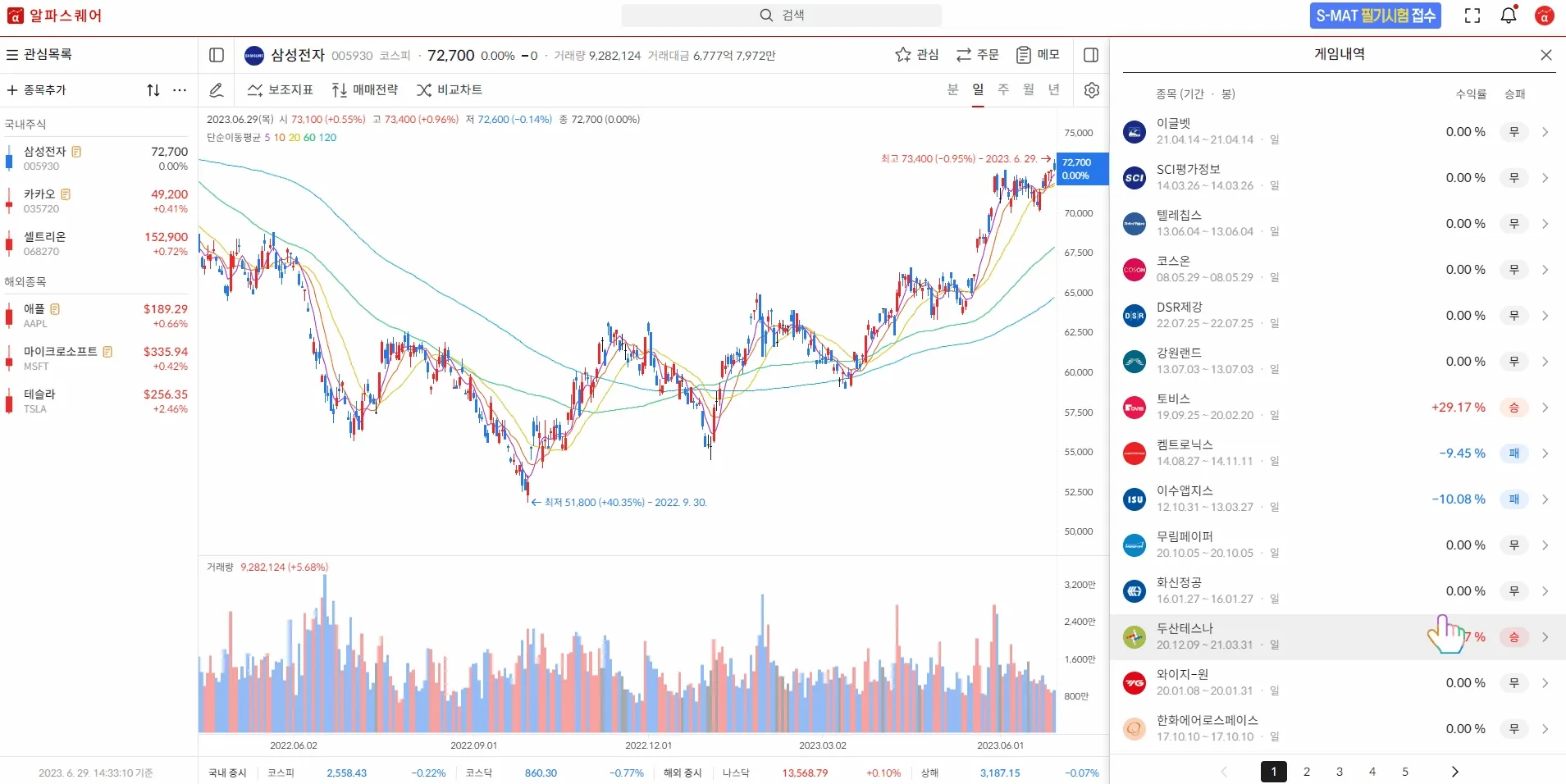Open the fullscreen mode icon
This screenshot has width=1566, height=784.
[1472, 16]
